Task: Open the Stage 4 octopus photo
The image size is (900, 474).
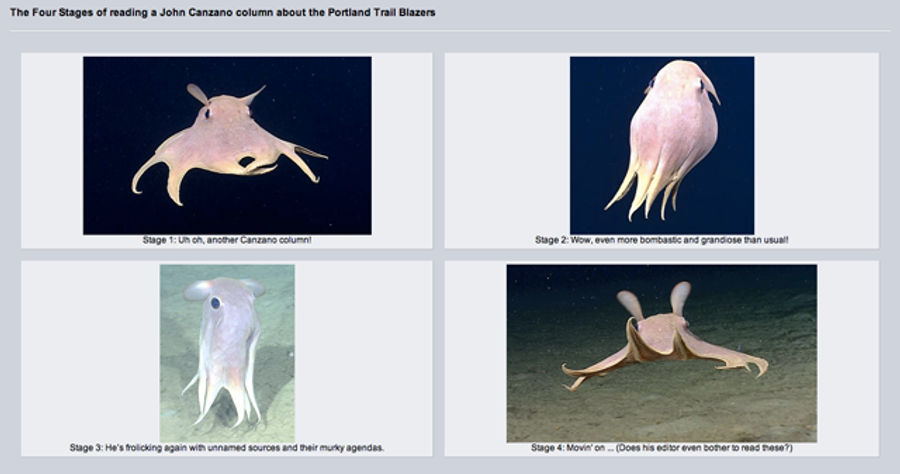Action: coord(662,353)
